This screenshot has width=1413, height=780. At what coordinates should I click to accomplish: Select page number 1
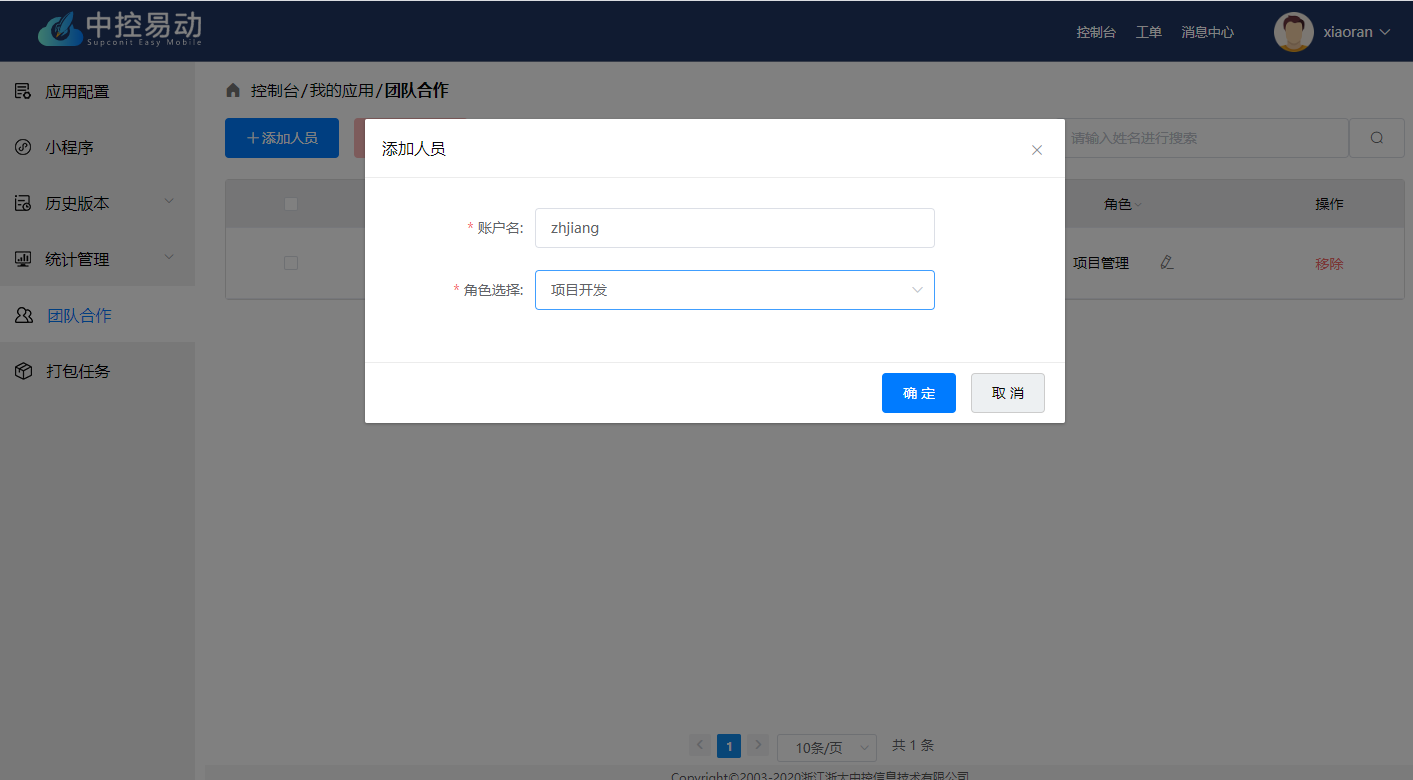coord(729,746)
